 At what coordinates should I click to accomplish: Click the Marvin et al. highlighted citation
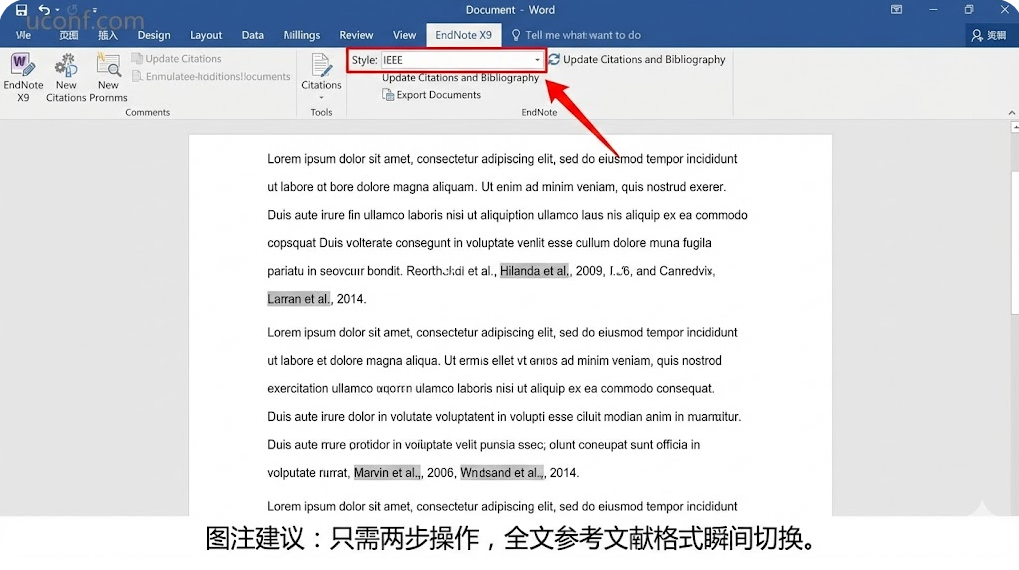pos(387,473)
